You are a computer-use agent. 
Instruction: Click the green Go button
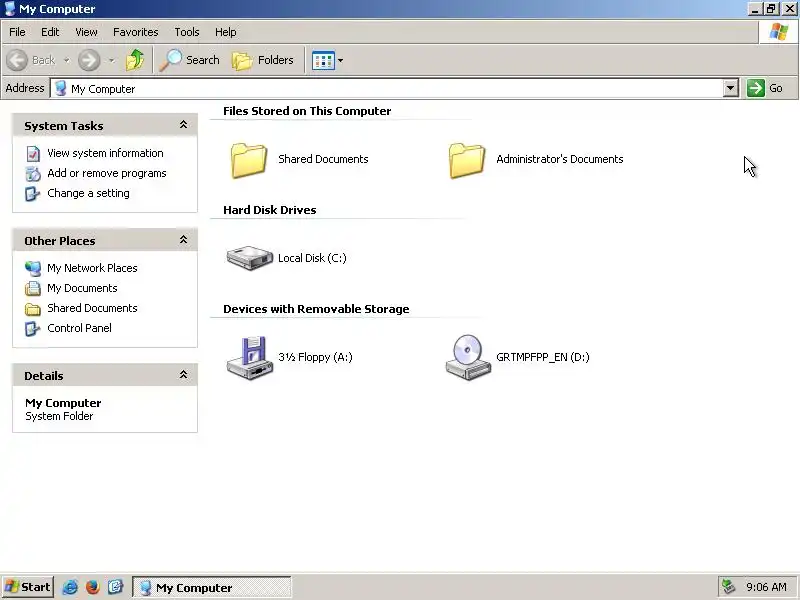click(x=765, y=88)
